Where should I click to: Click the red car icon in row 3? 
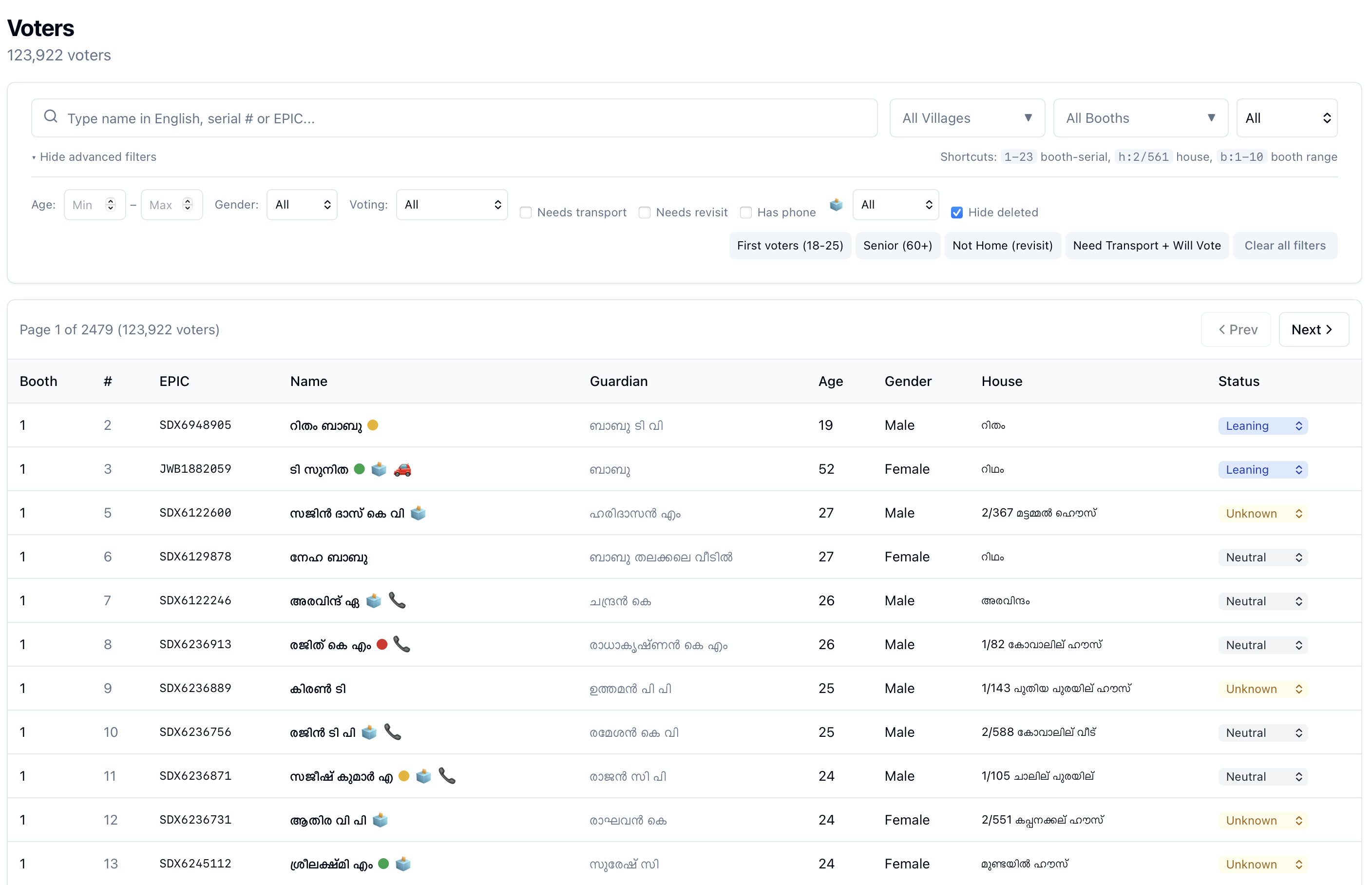(x=402, y=469)
